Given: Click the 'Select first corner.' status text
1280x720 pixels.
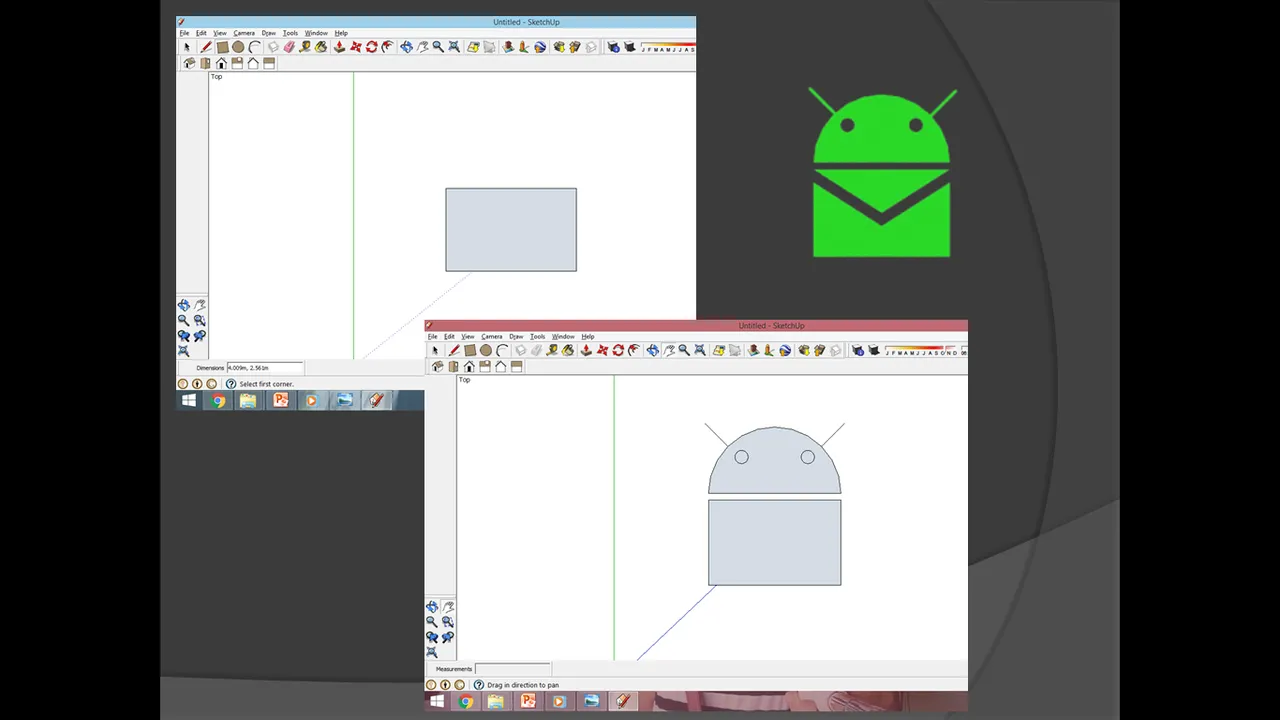Looking at the screenshot, I should [x=267, y=384].
